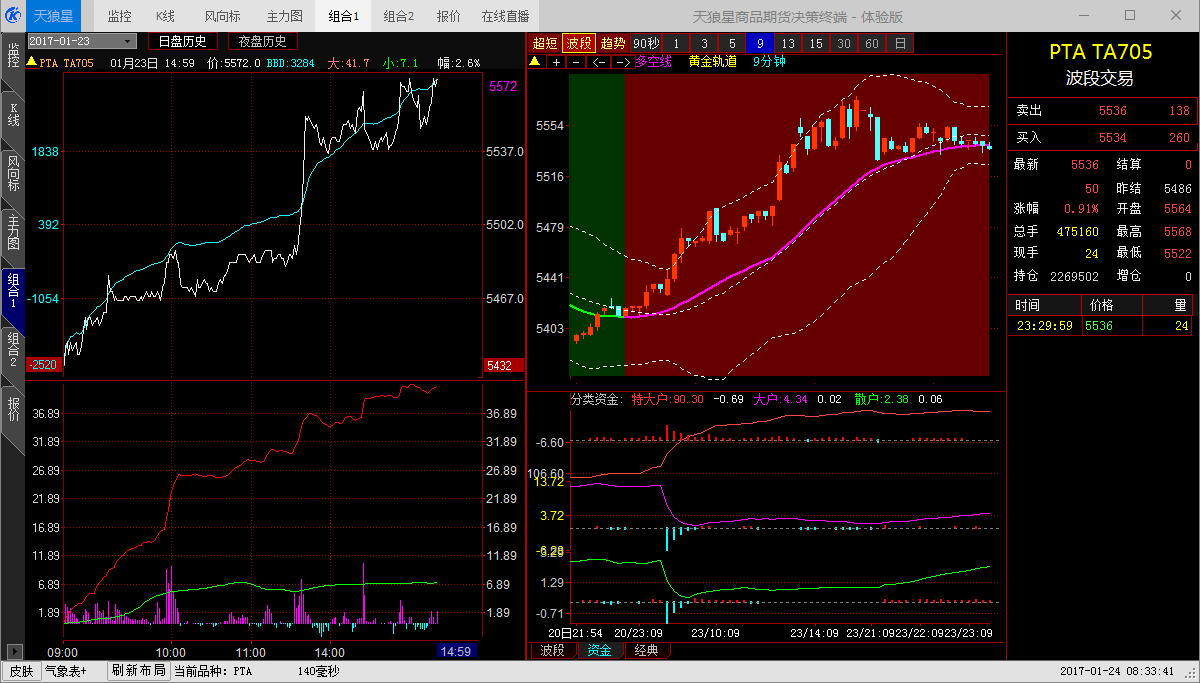Shift the chart right with -> arrow
This screenshot has width=1200, height=683.
coord(621,62)
